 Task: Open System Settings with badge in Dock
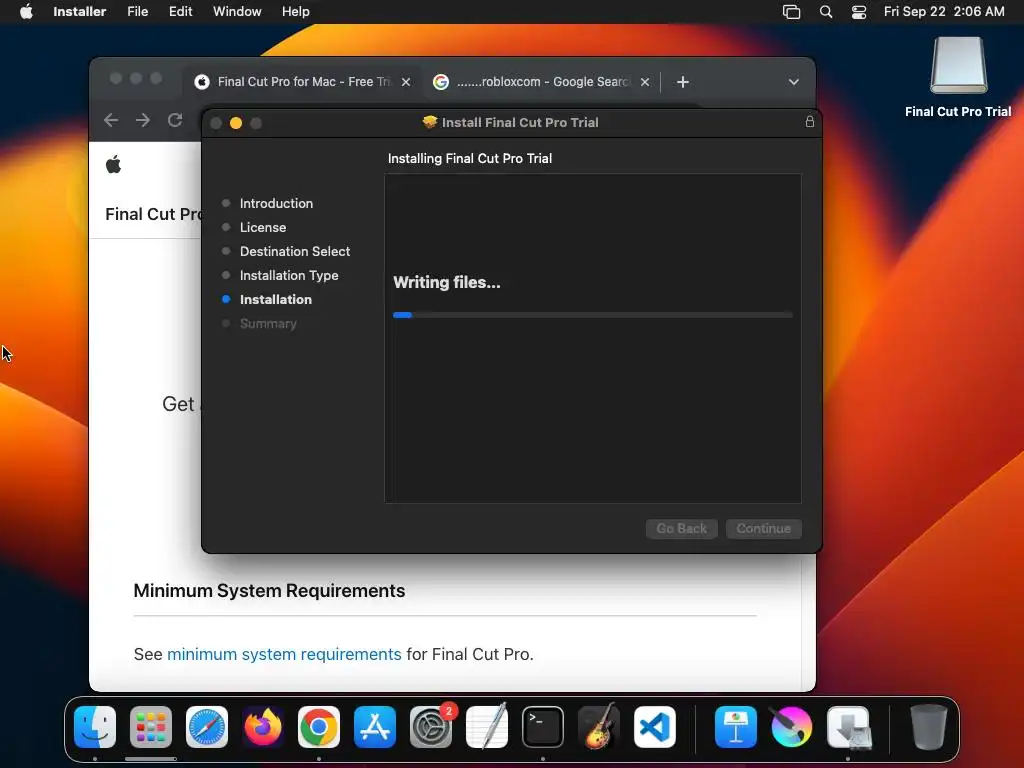(x=431, y=727)
